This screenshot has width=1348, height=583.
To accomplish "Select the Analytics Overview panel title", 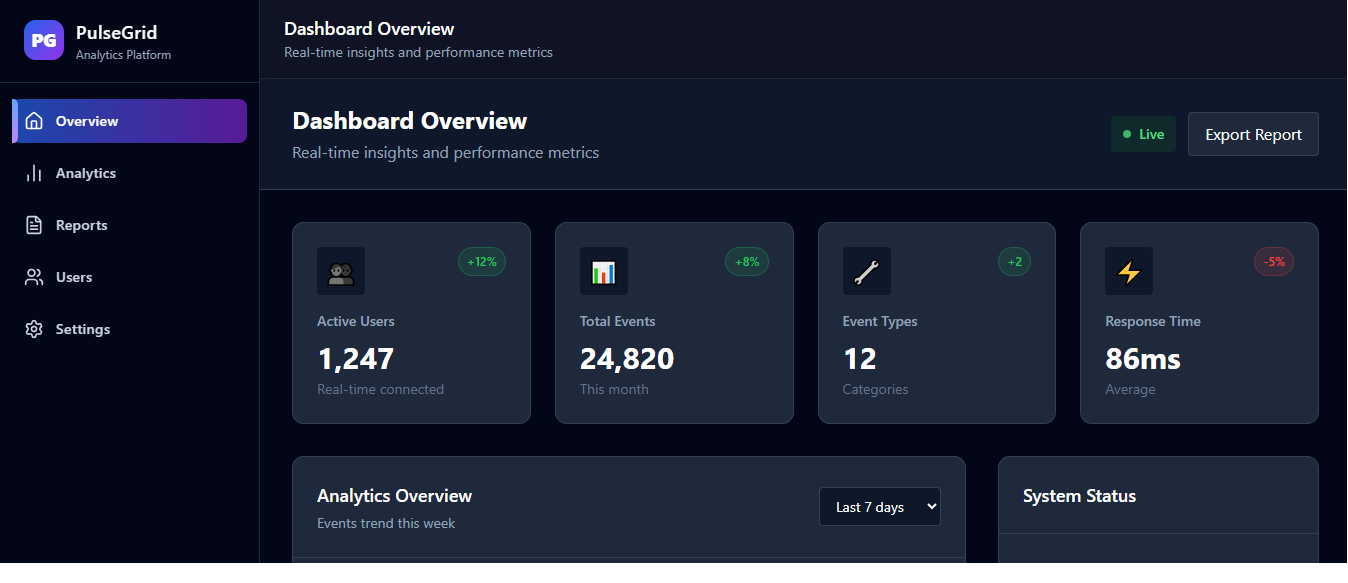I will click(x=394, y=495).
